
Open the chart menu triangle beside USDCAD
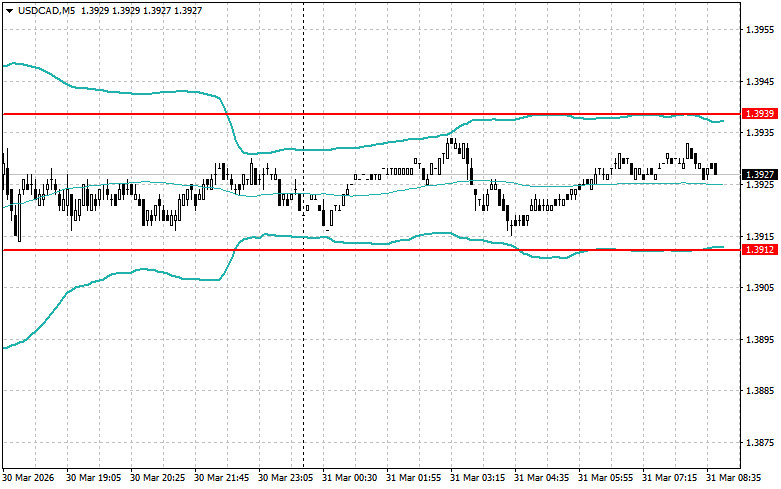pyautogui.click(x=9, y=10)
